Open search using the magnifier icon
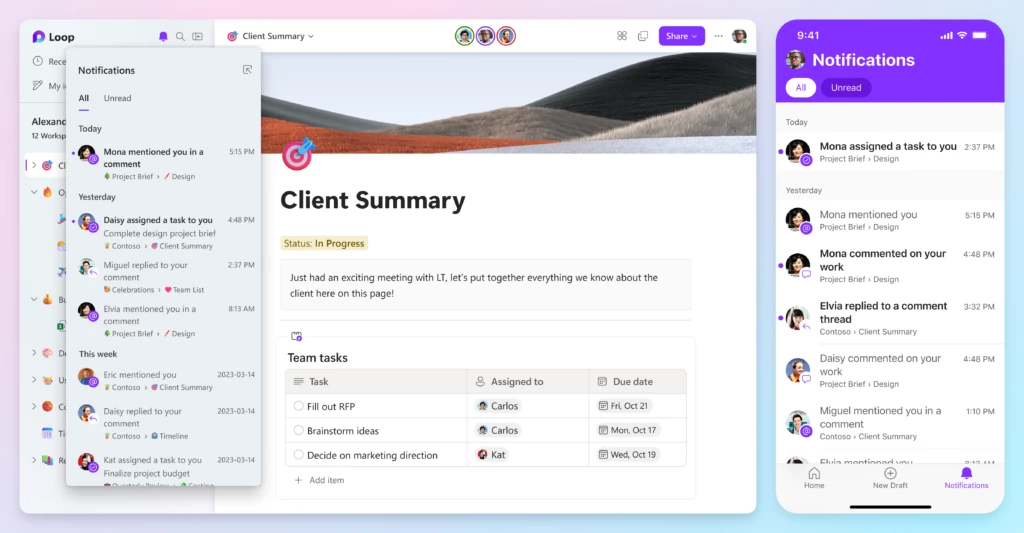Image resolution: width=1024 pixels, height=533 pixels. [180, 37]
